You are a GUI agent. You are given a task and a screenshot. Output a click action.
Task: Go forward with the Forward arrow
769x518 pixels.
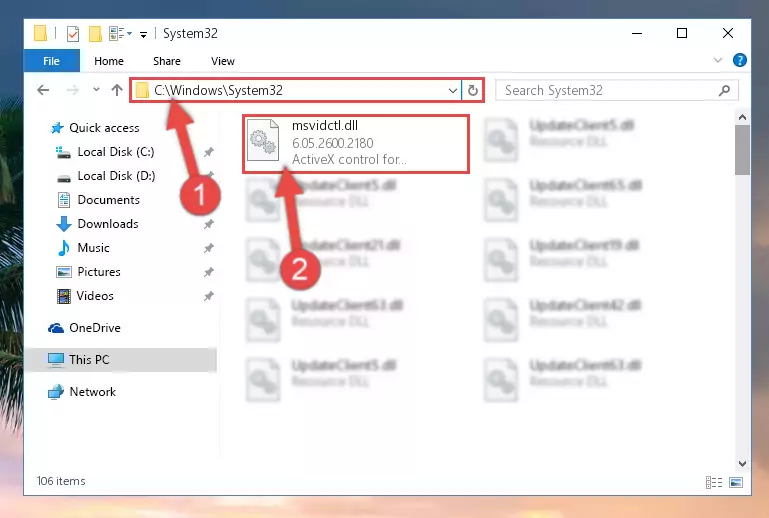tap(73, 90)
